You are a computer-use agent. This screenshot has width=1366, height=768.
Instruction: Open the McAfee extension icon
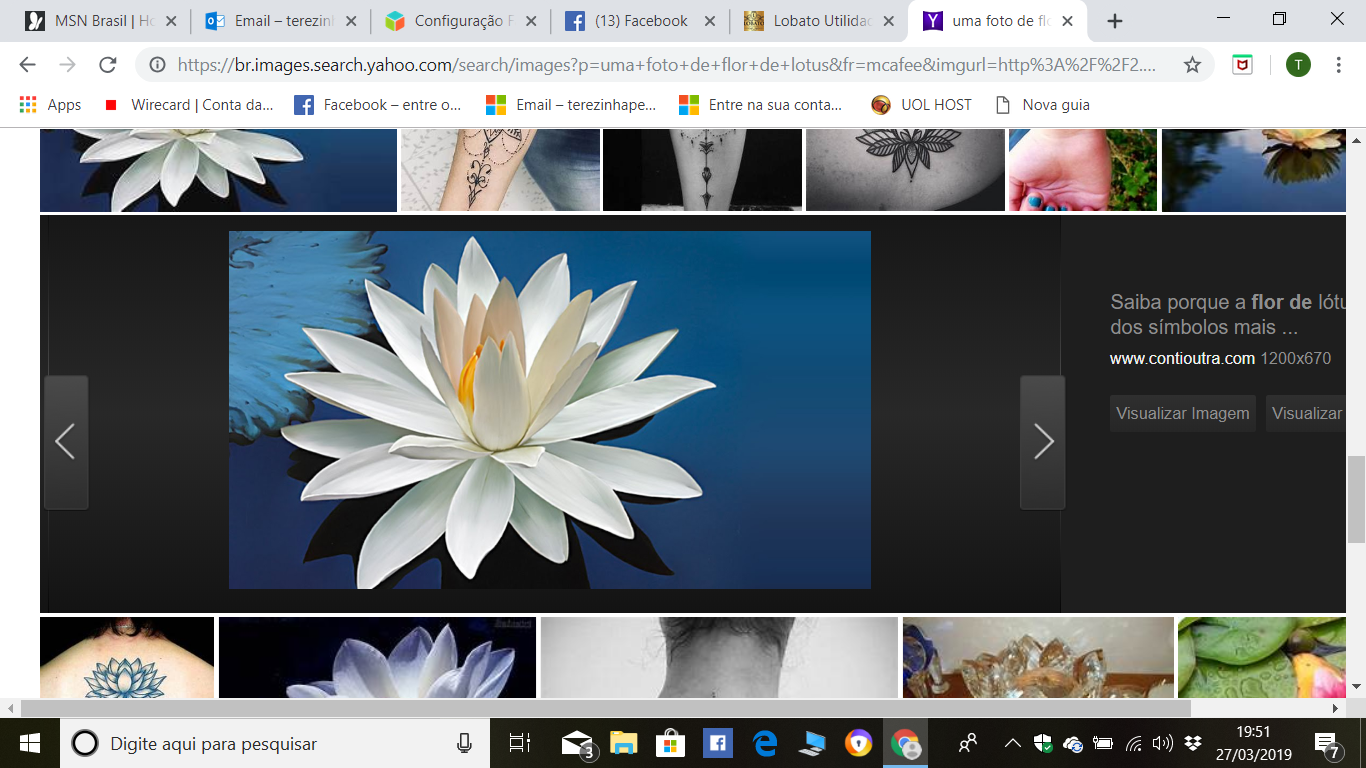tap(1241, 65)
